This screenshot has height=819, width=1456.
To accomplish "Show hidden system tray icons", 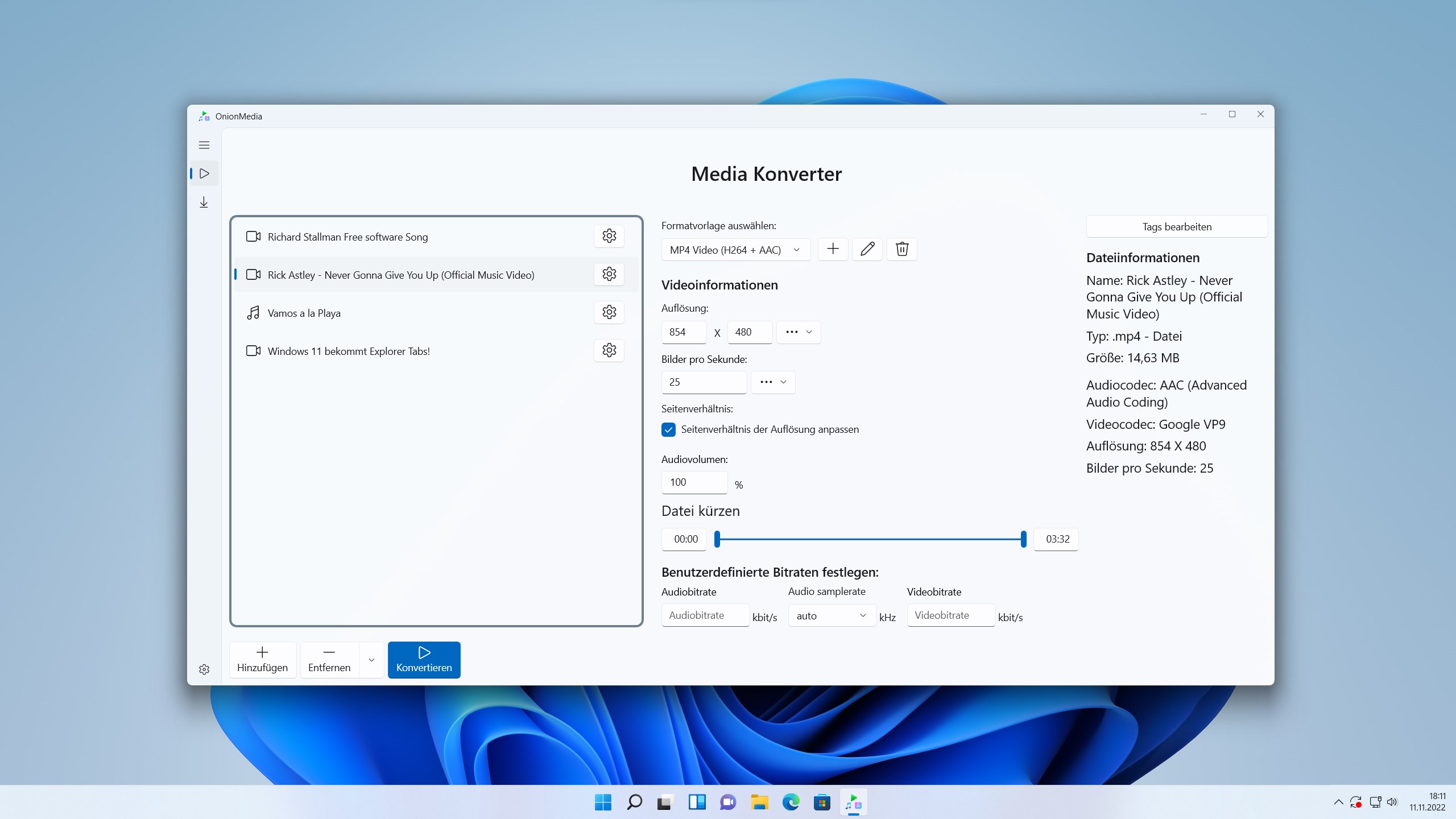I will click(x=1338, y=803).
